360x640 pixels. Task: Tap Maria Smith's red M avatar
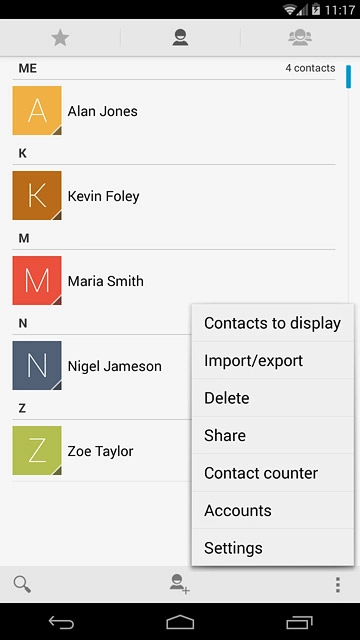[x=37, y=281]
